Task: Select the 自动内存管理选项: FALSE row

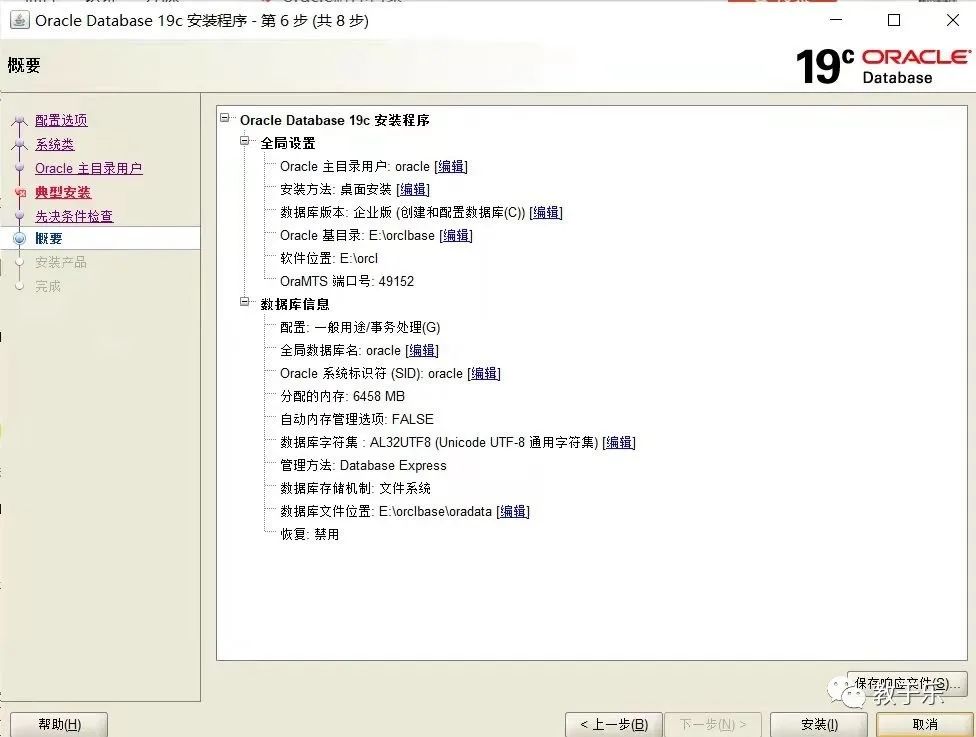Action: [357, 420]
